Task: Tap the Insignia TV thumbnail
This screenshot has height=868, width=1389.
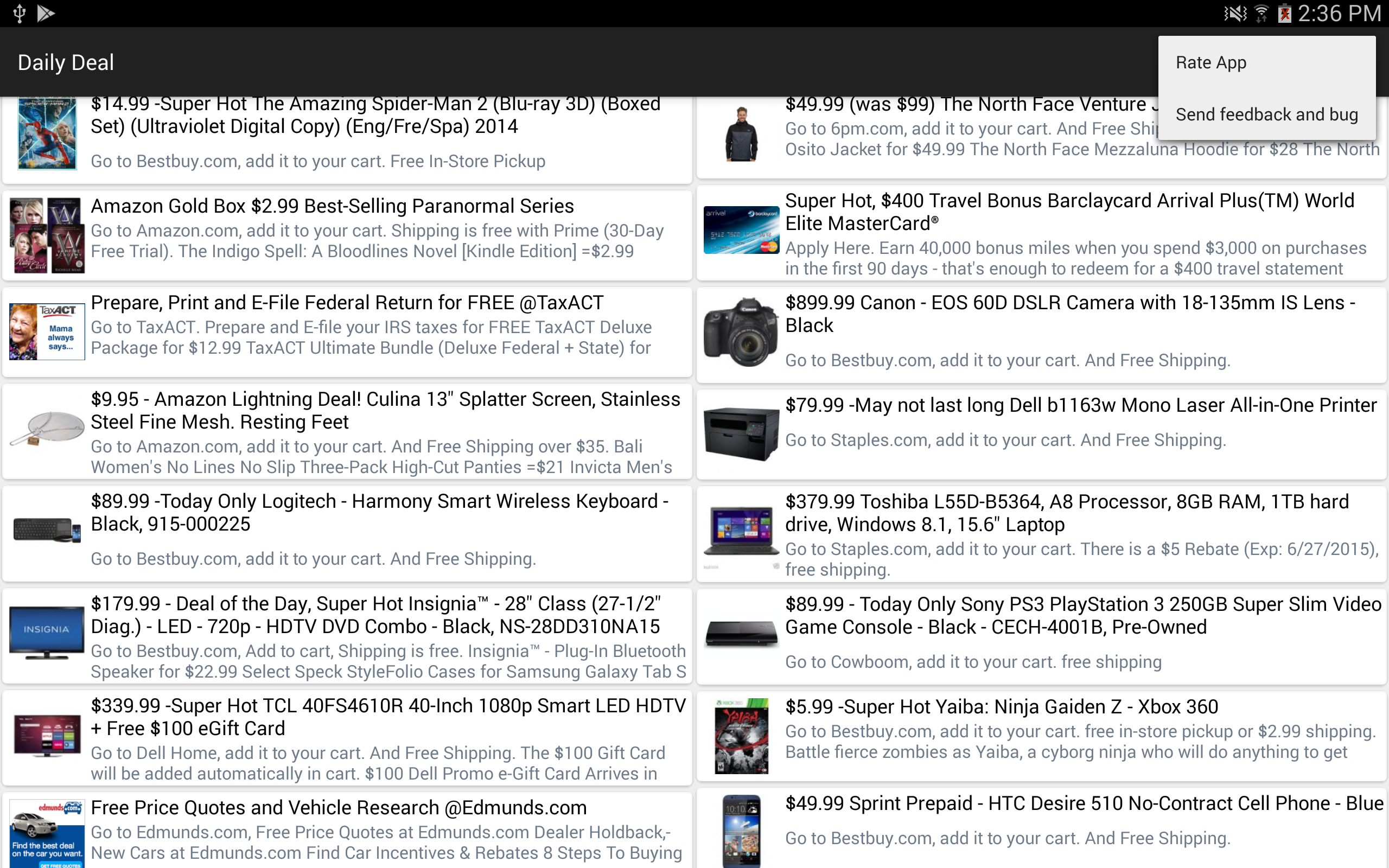Action: (x=47, y=632)
